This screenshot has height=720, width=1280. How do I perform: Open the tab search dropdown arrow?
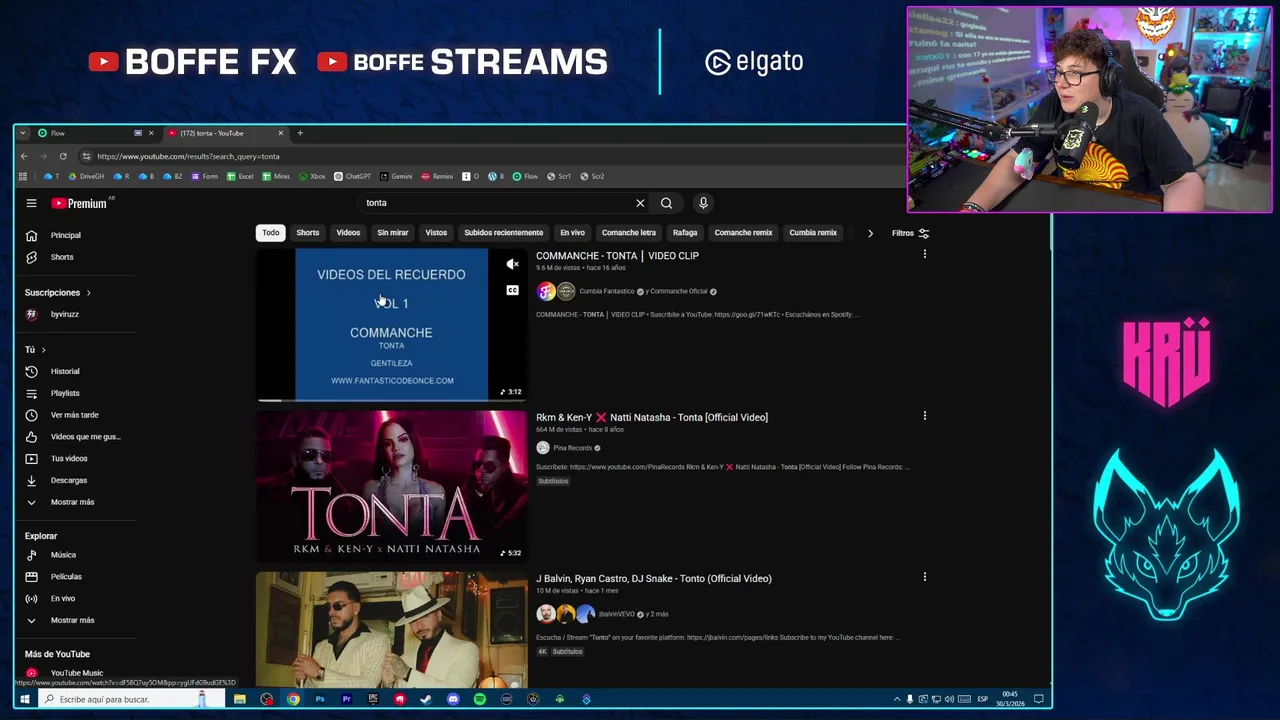click(22, 133)
